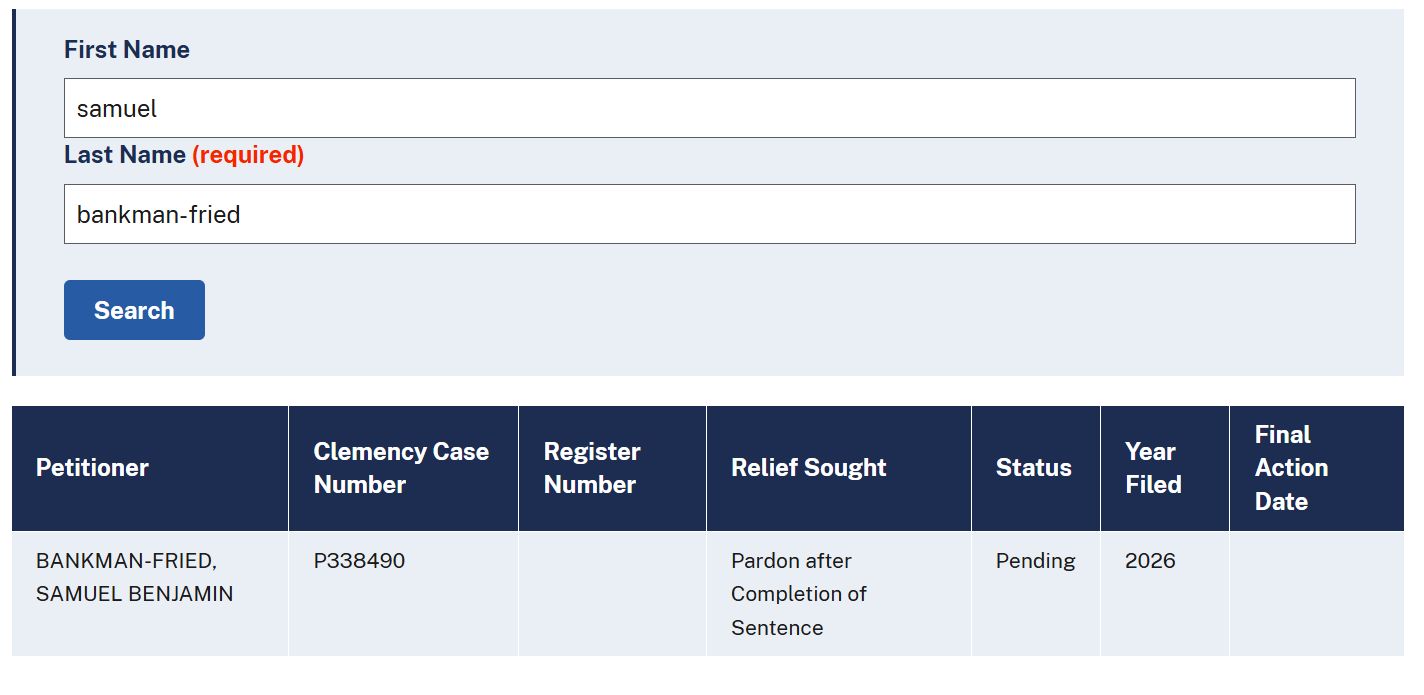1424x695 pixels.
Task: Select the Clemency Case Number column header
Action: [x=403, y=468]
